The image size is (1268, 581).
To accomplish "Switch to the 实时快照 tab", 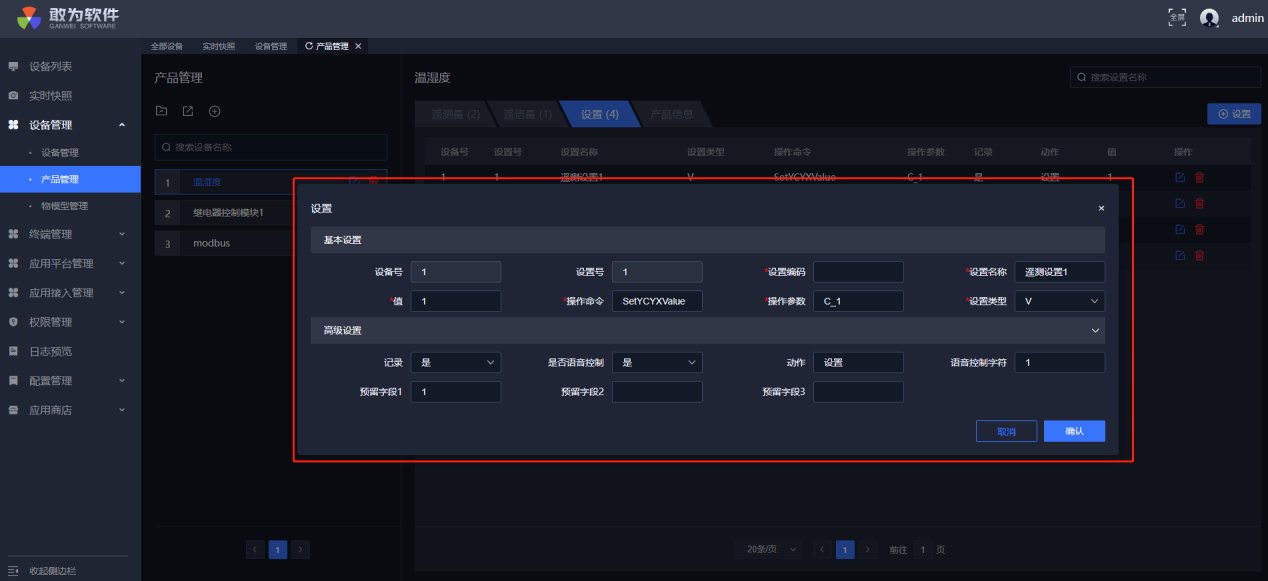I will click(218, 46).
